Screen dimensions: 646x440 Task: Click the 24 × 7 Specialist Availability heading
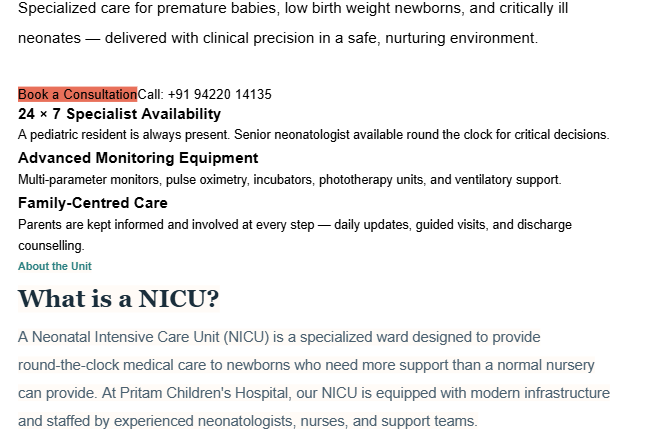pyautogui.click(x=119, y=114)
